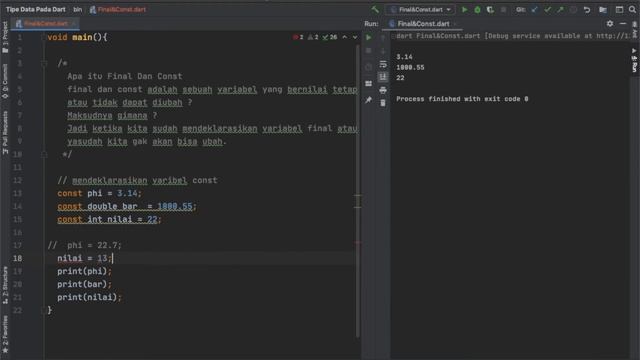Hide the Run tool window with the minus icon
This screenshot has width=640, height=360.
coord(623,24)
